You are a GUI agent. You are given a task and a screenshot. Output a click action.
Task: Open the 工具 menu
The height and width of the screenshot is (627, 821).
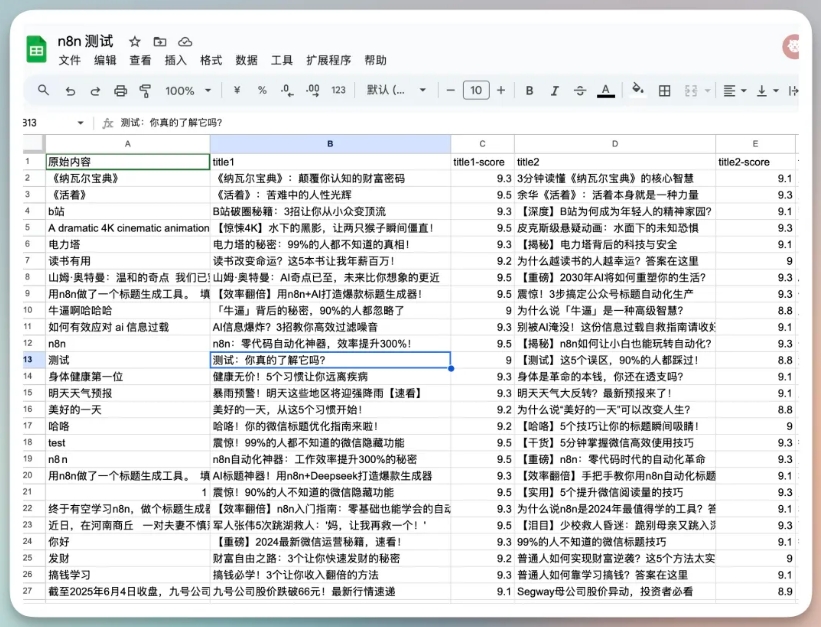pyautogui.click(x=282, y=60)
